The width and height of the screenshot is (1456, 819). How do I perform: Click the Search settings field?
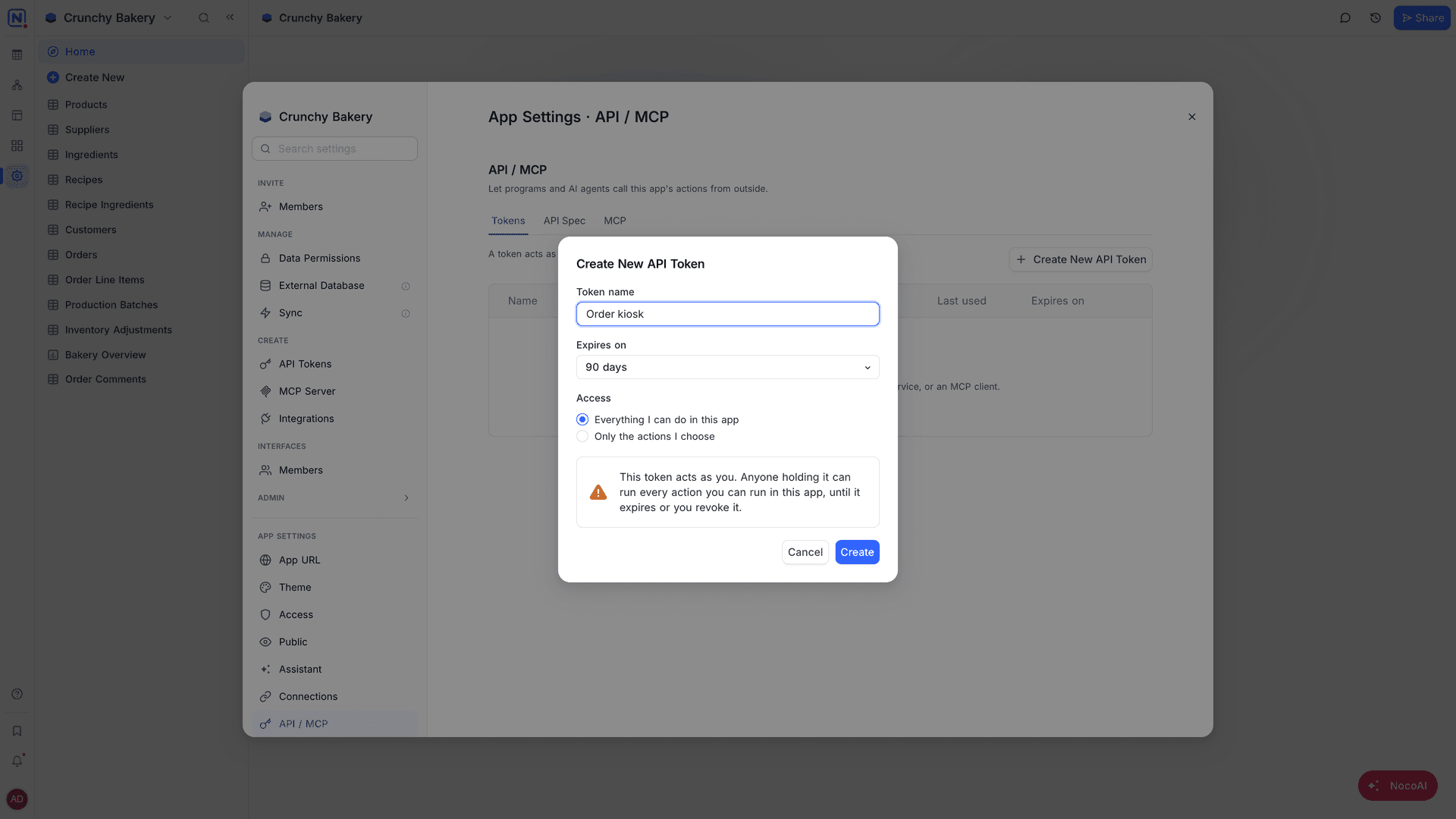pos(334,149)
